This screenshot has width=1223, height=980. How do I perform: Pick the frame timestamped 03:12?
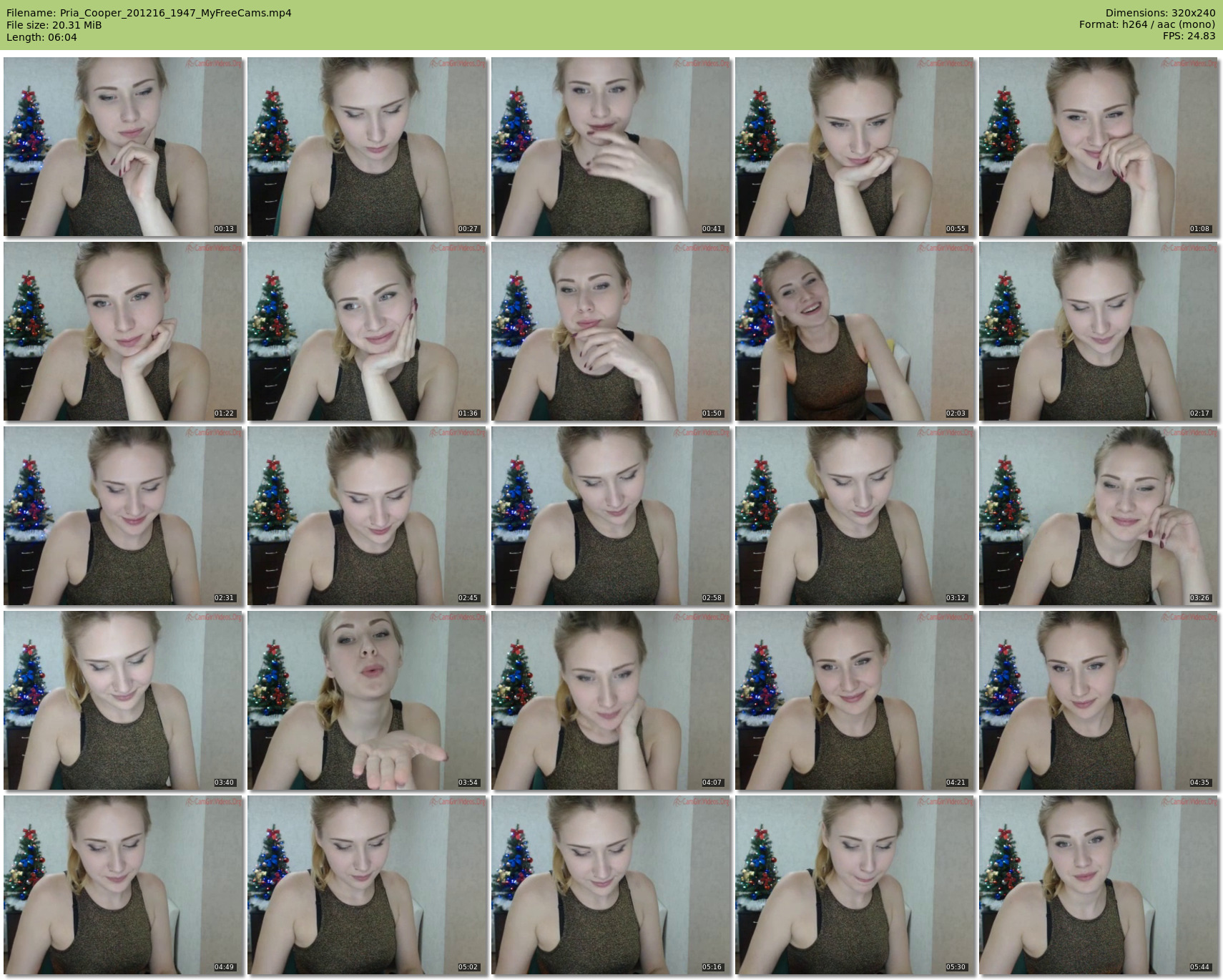(x=855, y=516)
